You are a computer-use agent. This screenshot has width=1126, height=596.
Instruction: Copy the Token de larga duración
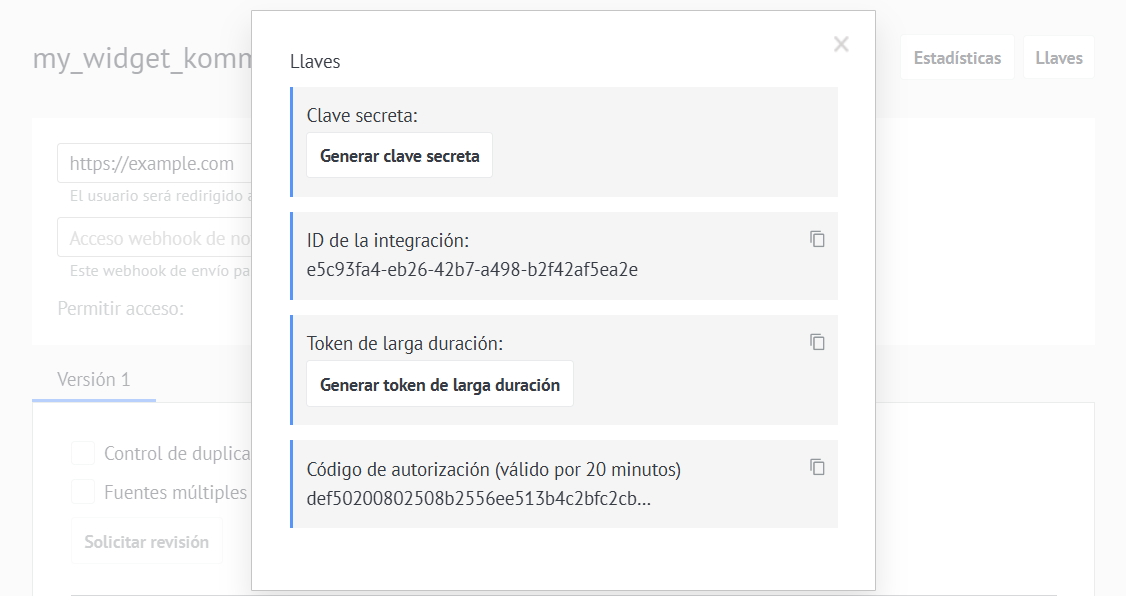pyautogui.click(x=817, y=342)
